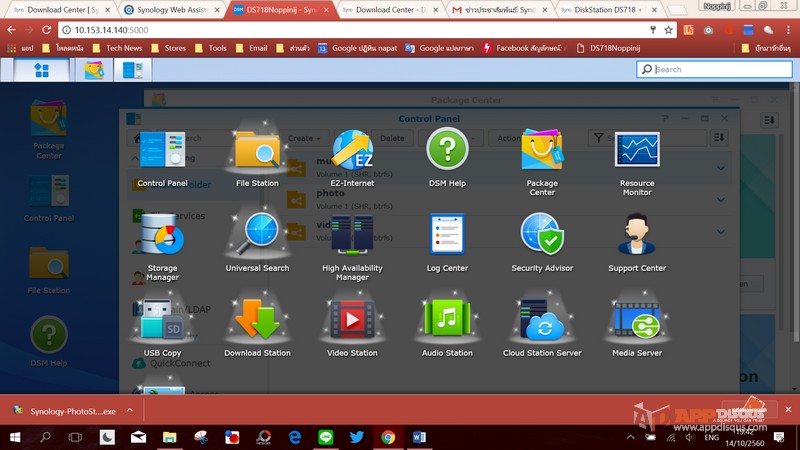Open Storage Manager

pyautogui.click(x=162, y=247)
